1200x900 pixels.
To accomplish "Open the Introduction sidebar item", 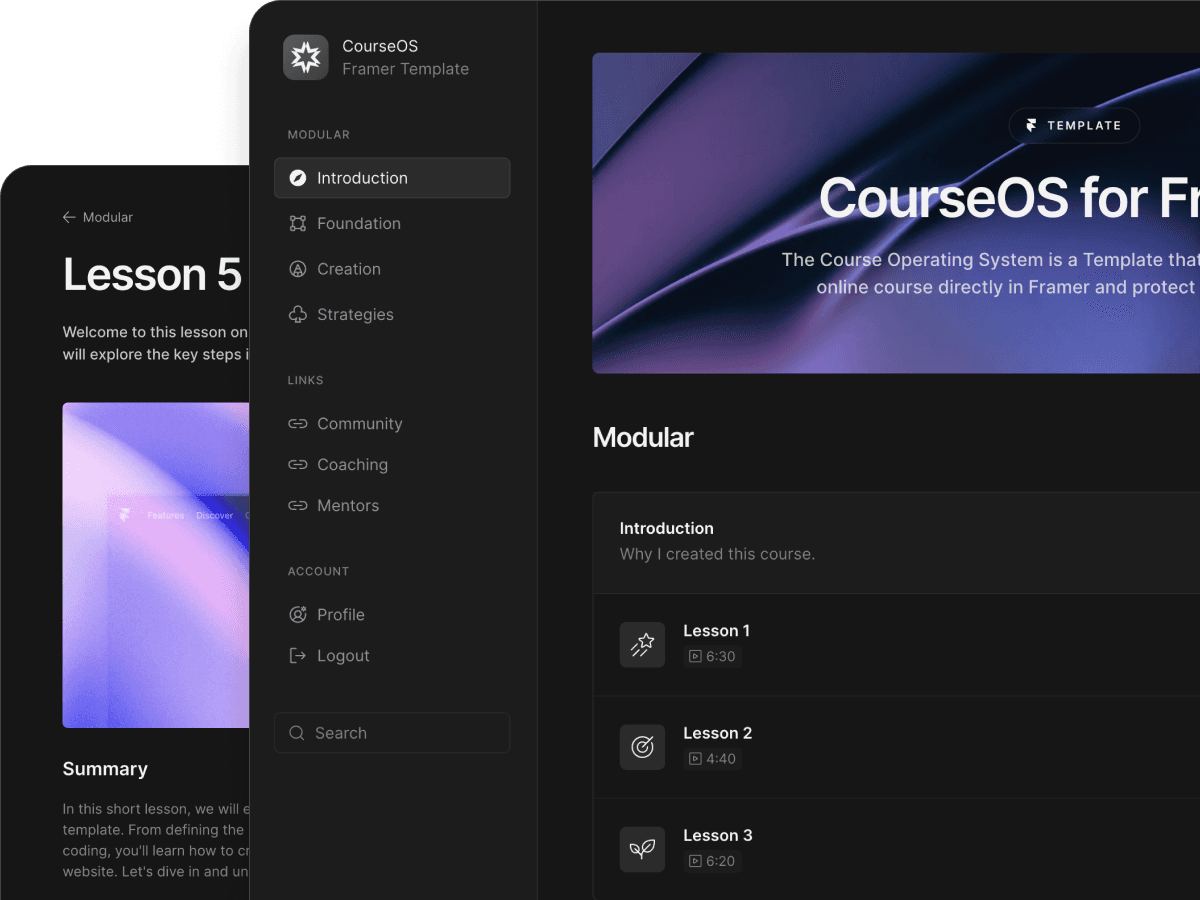I will (x=392, y=178).
